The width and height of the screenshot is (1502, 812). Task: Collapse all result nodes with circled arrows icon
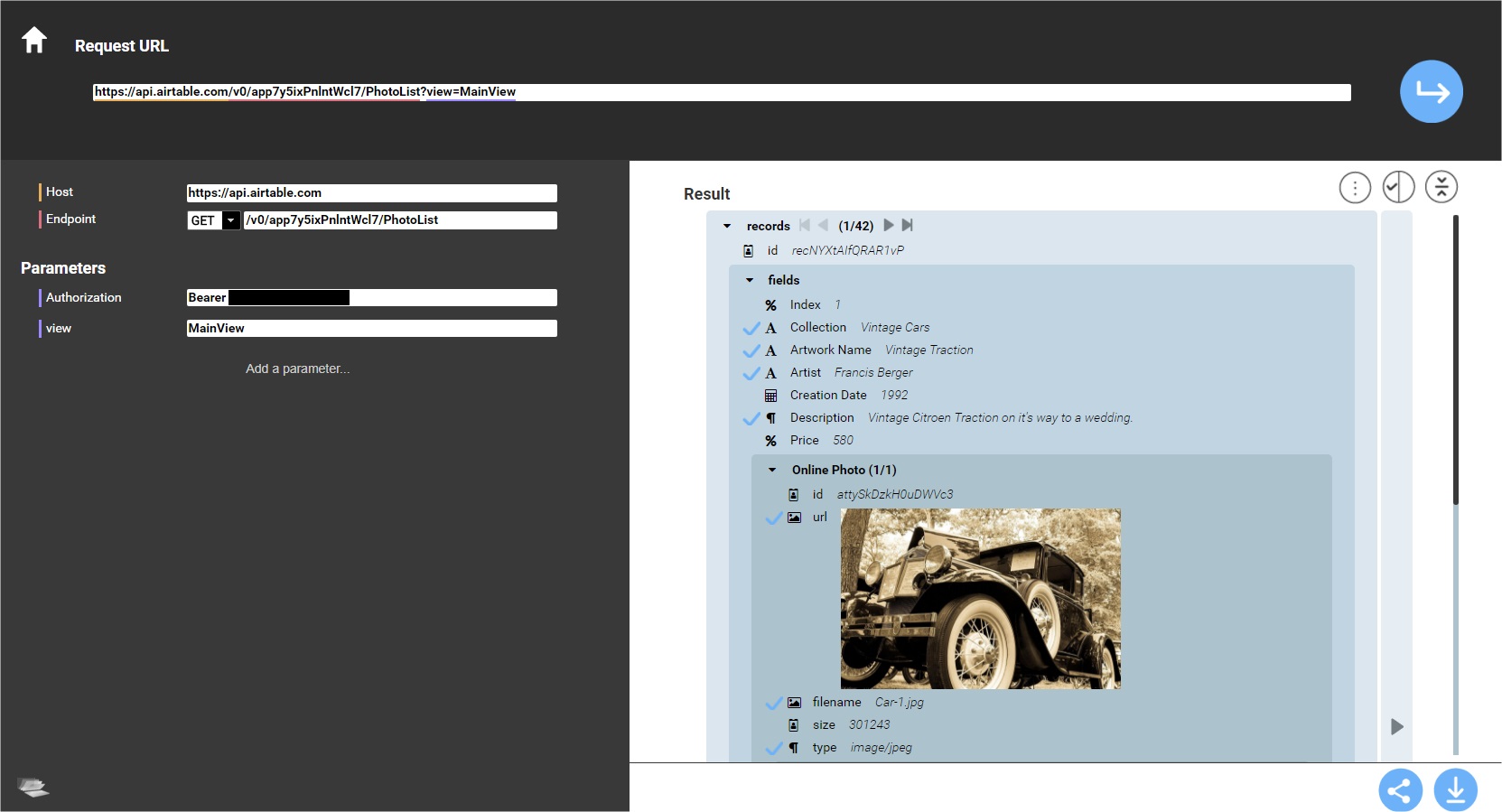tap(1441, 187)
